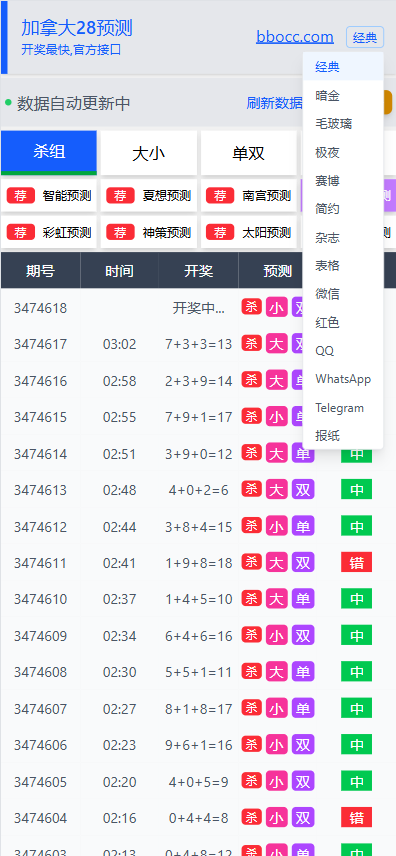Screen dimensions: 396x856
Task: Click the 小 tag in row 3474618
Action: 277,307
